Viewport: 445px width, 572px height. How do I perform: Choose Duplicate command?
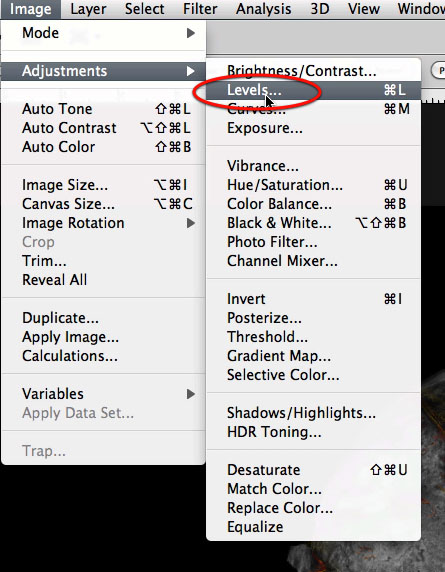click(x=104, y=318)
